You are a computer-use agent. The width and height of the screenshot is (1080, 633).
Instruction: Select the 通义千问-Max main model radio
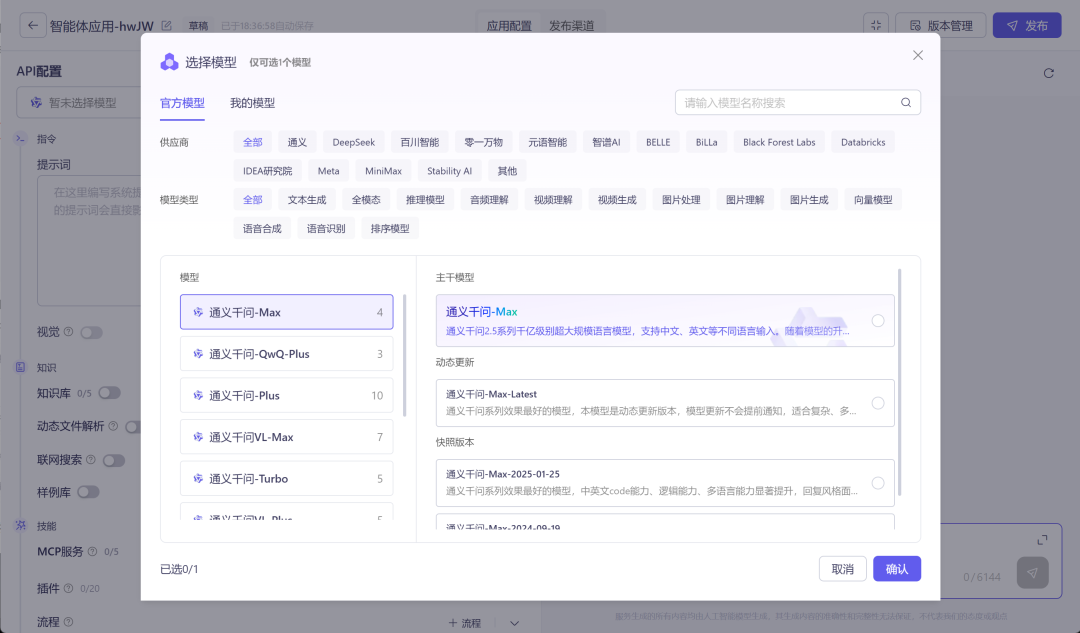pos(878,321)
